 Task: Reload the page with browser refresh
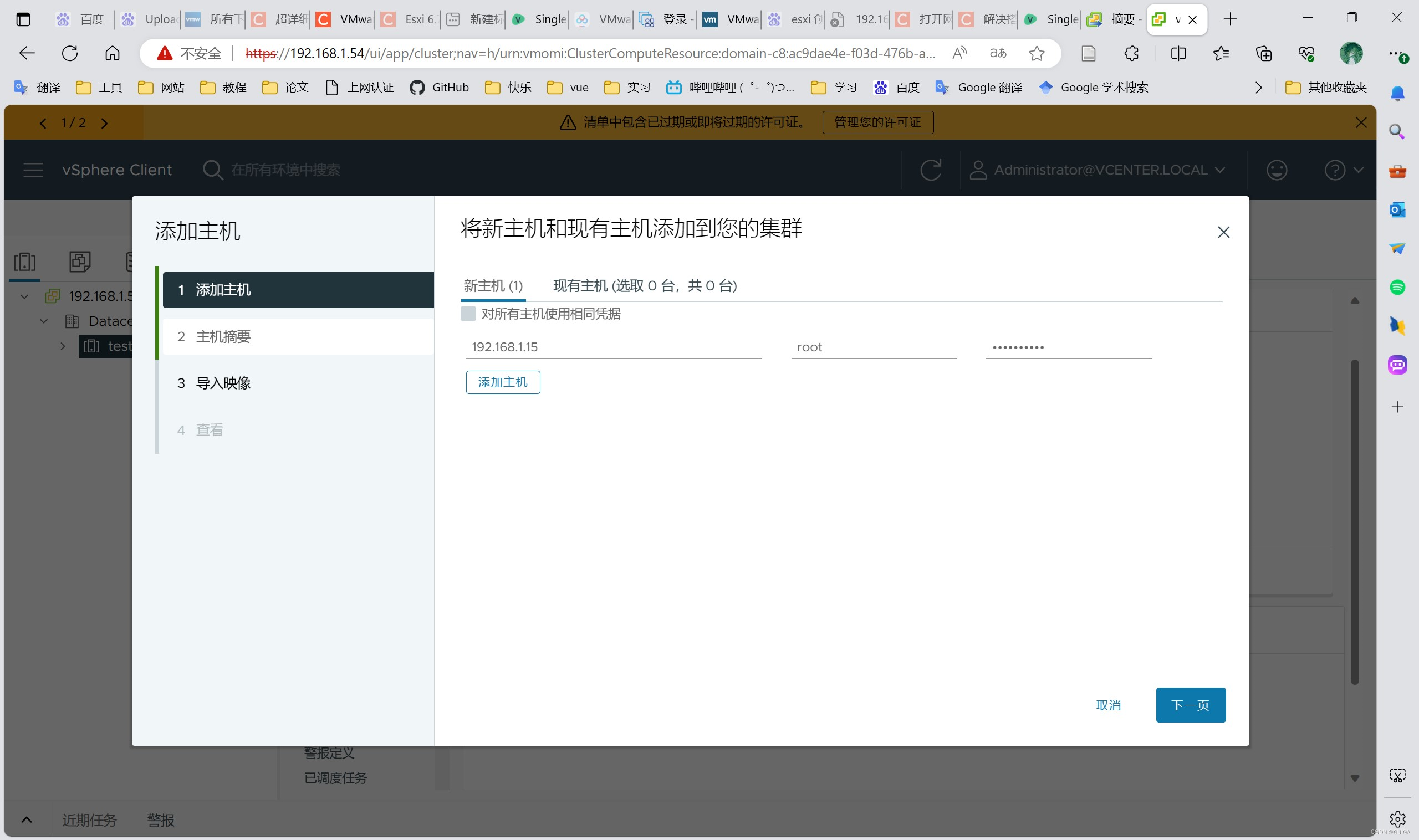[x=70, y=53]
